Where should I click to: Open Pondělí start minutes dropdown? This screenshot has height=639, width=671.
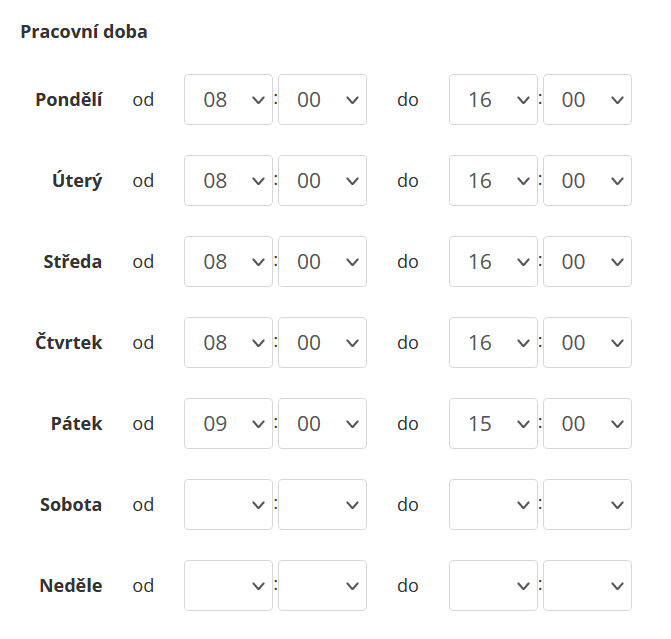point(322,100)
